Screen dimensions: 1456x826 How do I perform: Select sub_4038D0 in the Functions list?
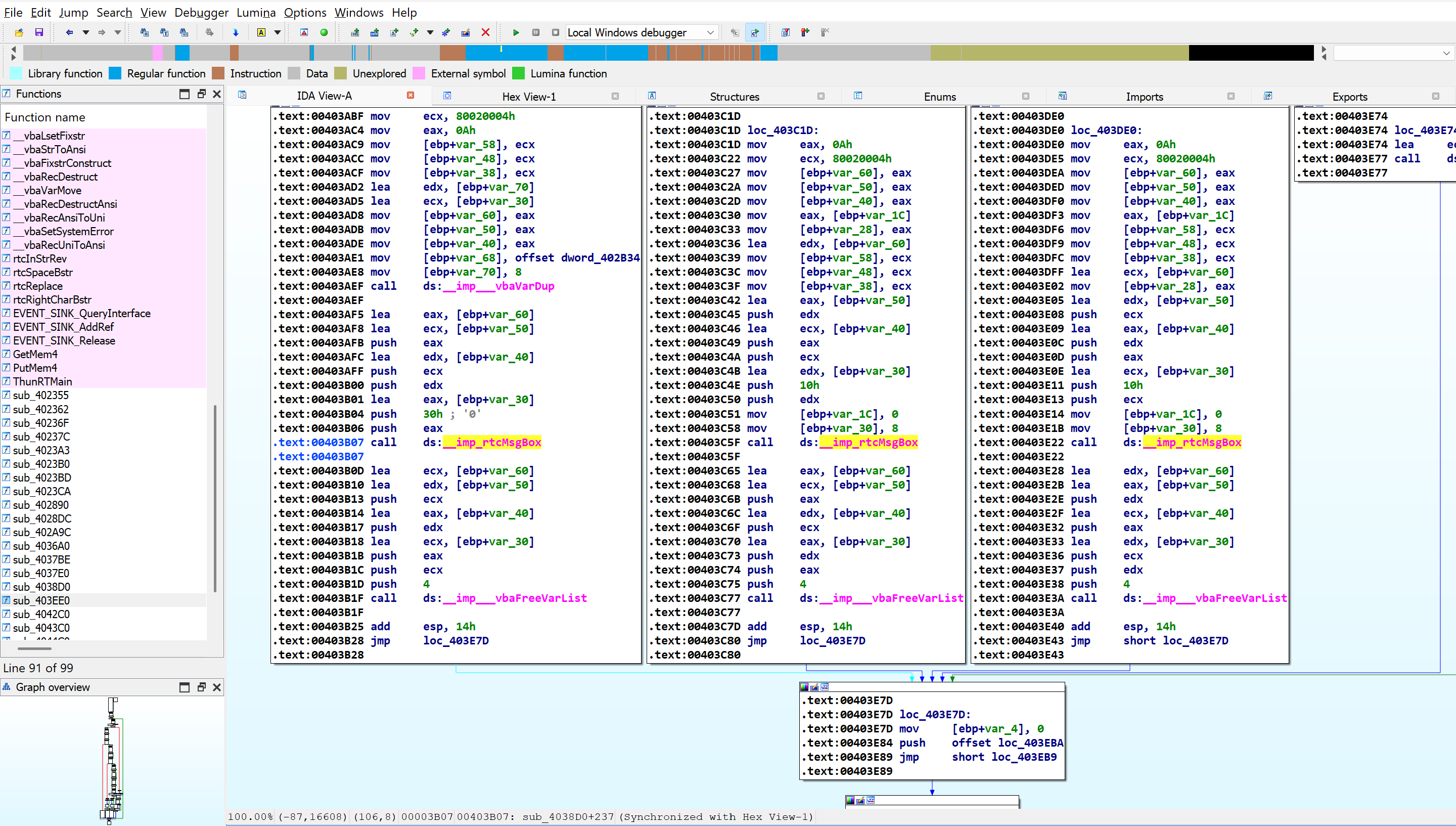[x=103, y=587]
